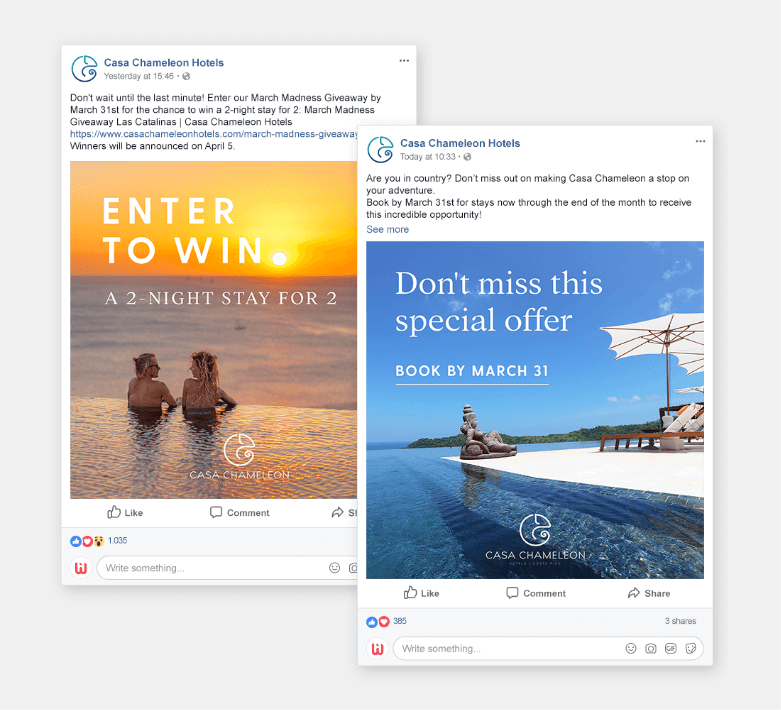Expand the post text with See more
Viewport: 781px width, 710px height.
(x=388, y=230)
